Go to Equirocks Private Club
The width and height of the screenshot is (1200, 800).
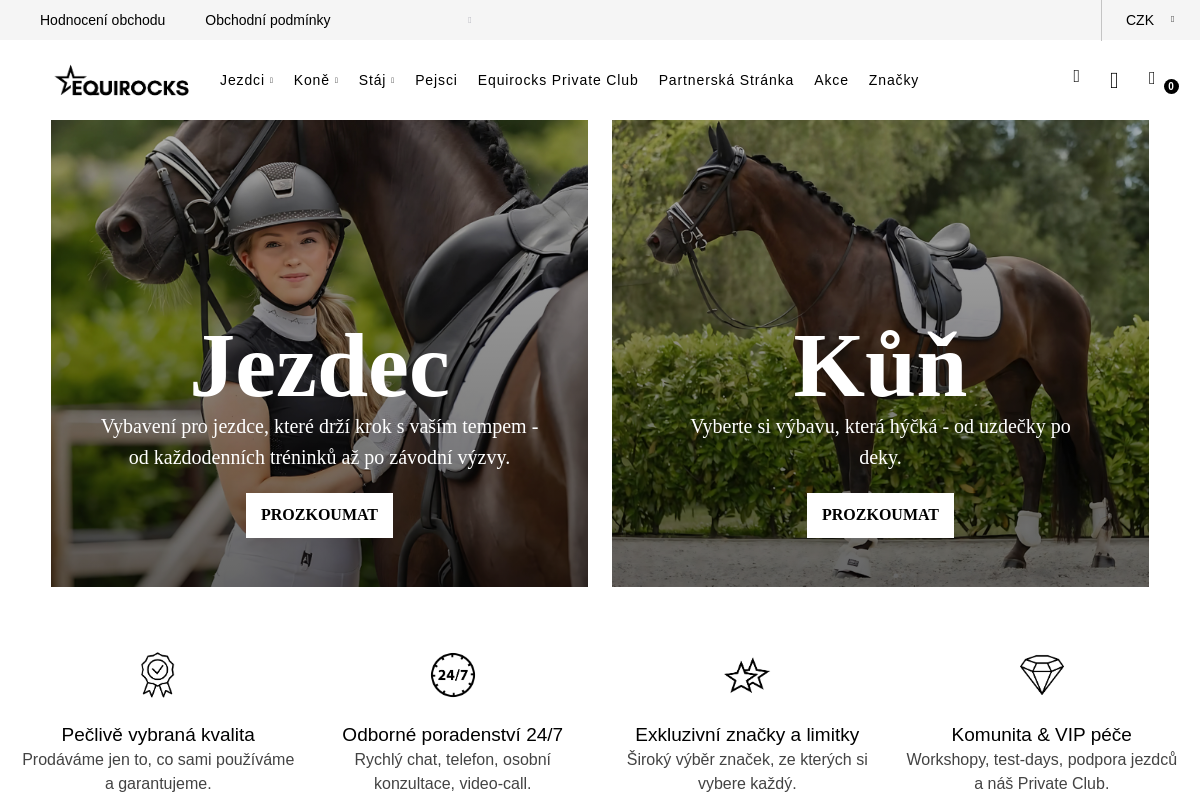(x=558, y=80)
